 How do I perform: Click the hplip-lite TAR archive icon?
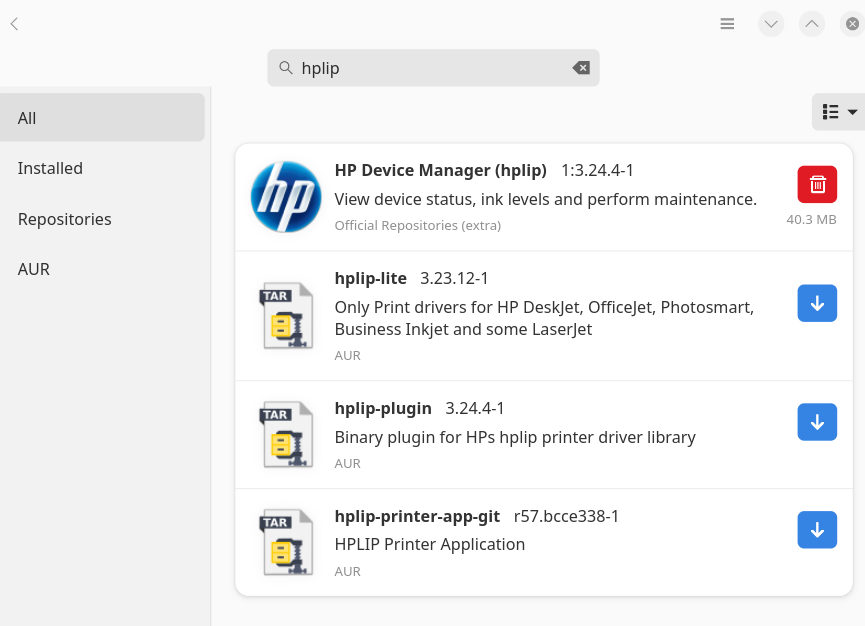287,315
